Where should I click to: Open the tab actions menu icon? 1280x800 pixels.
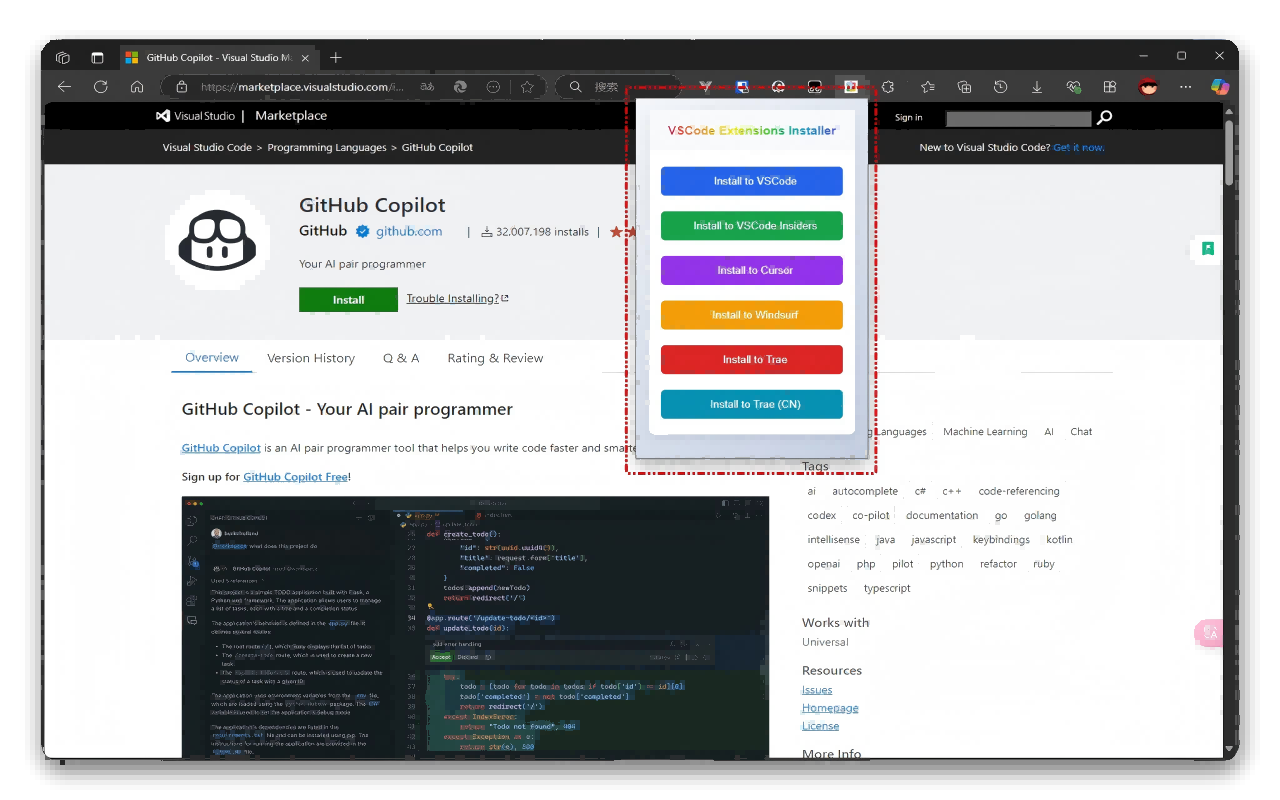97,58
